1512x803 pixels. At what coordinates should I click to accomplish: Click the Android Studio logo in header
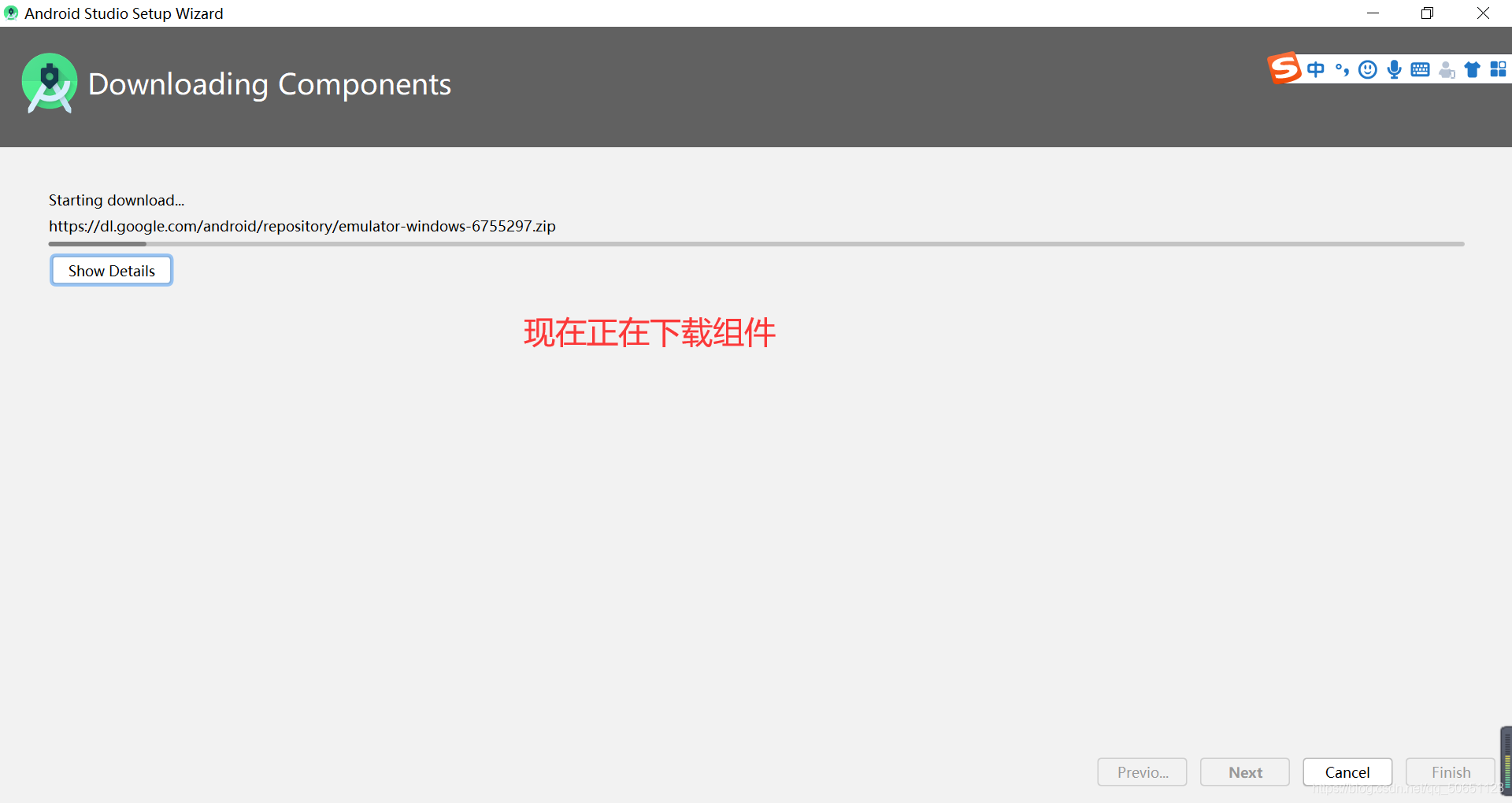(x=50, y=83)
